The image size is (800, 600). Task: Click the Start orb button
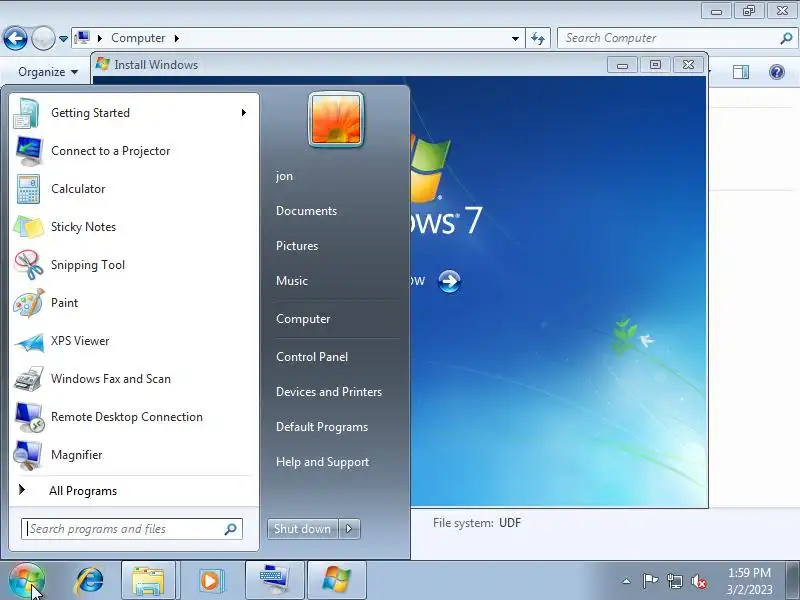point(27,581)
